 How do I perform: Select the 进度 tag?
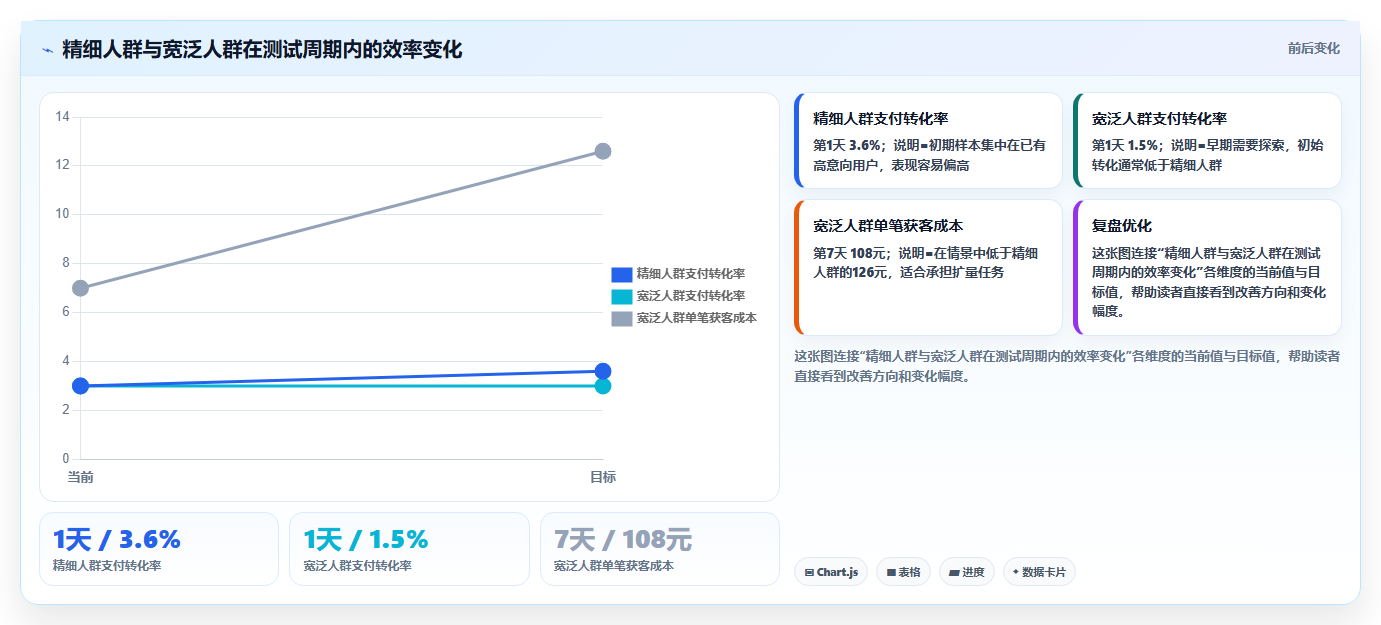pos(966,572)
